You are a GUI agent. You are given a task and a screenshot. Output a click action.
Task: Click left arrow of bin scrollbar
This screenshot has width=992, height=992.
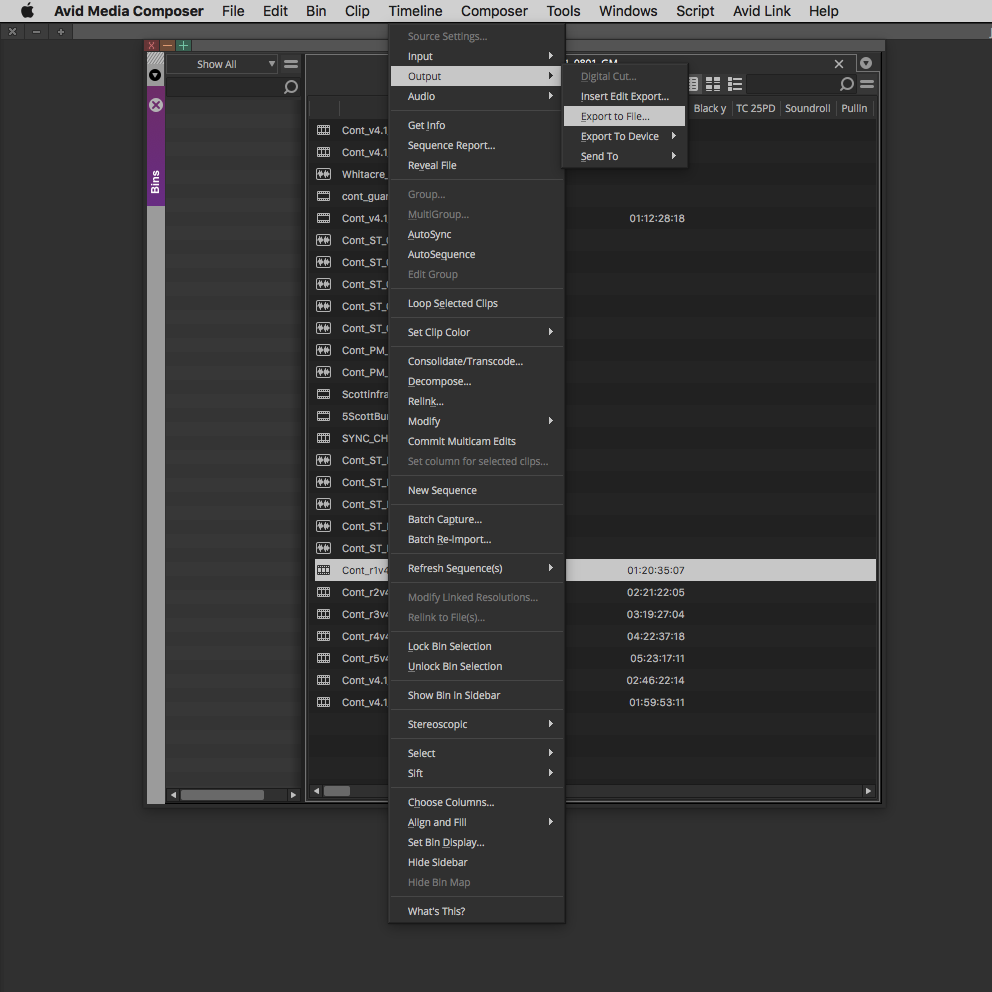pos(316,791)
